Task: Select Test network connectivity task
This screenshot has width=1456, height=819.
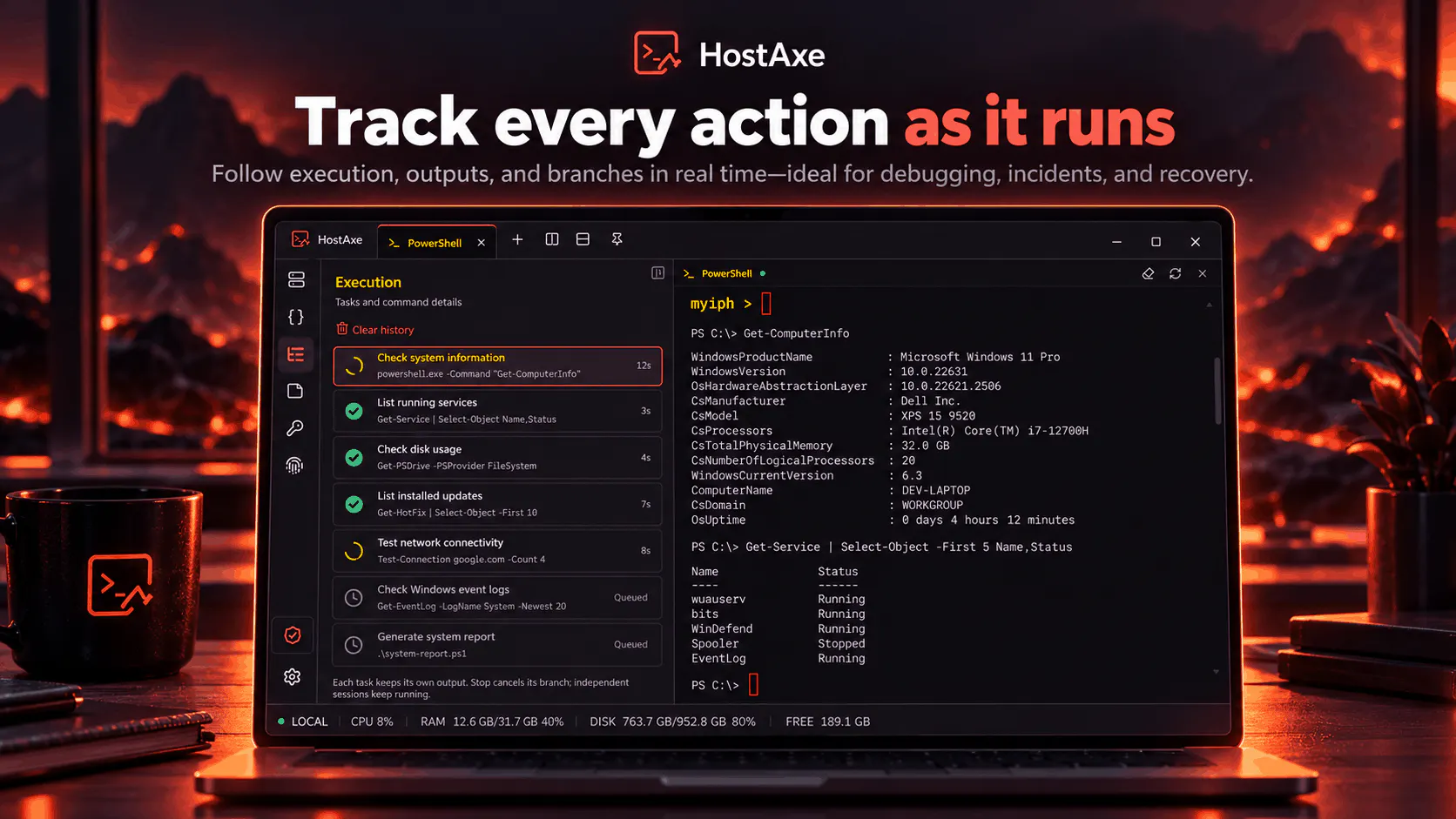Action: (497, 551)
